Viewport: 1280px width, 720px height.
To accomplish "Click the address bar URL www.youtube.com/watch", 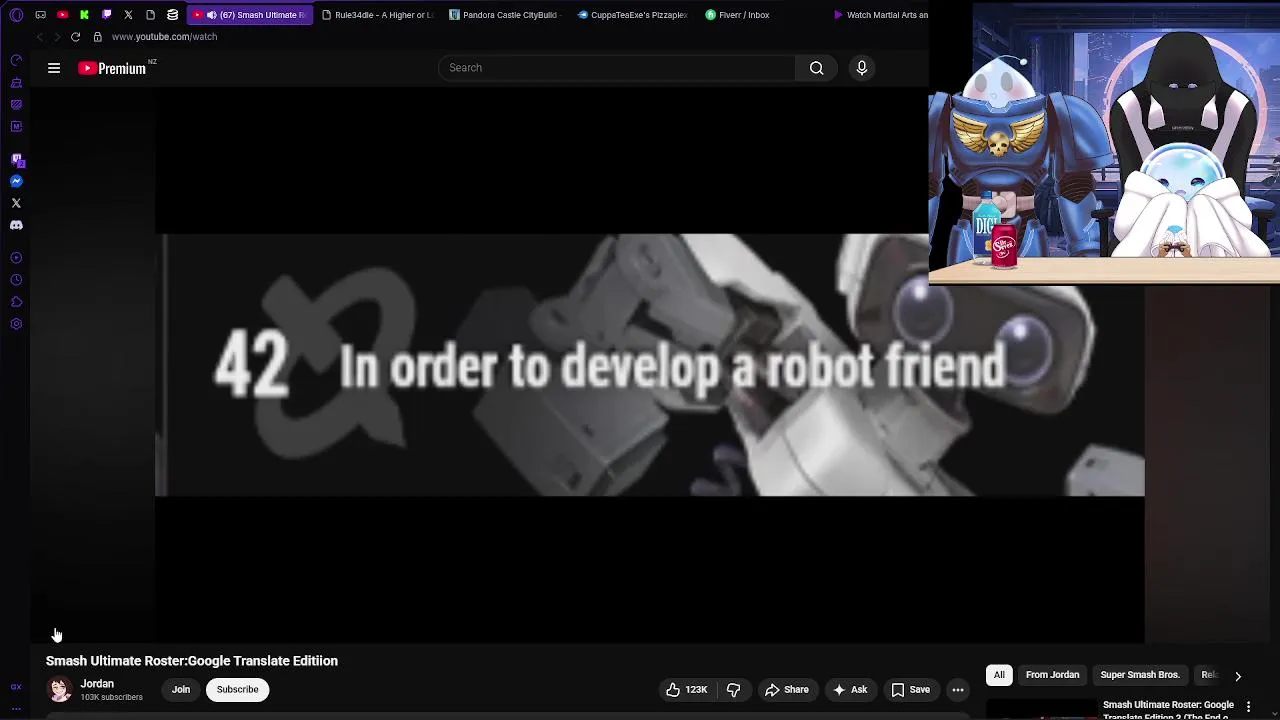I will pos(164,37).
